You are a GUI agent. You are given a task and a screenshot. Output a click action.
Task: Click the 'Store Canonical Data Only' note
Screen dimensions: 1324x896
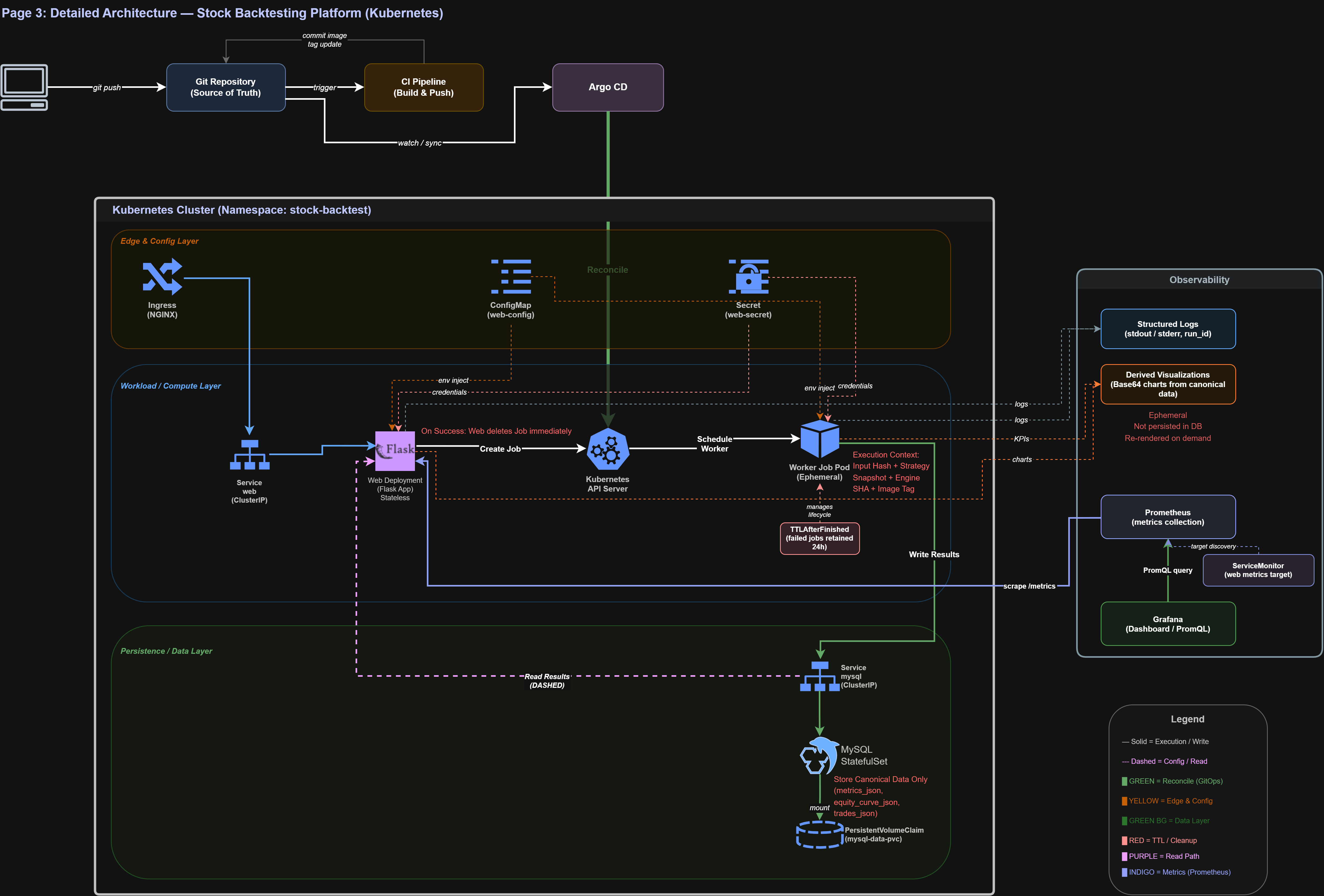[x=881, y=796]
